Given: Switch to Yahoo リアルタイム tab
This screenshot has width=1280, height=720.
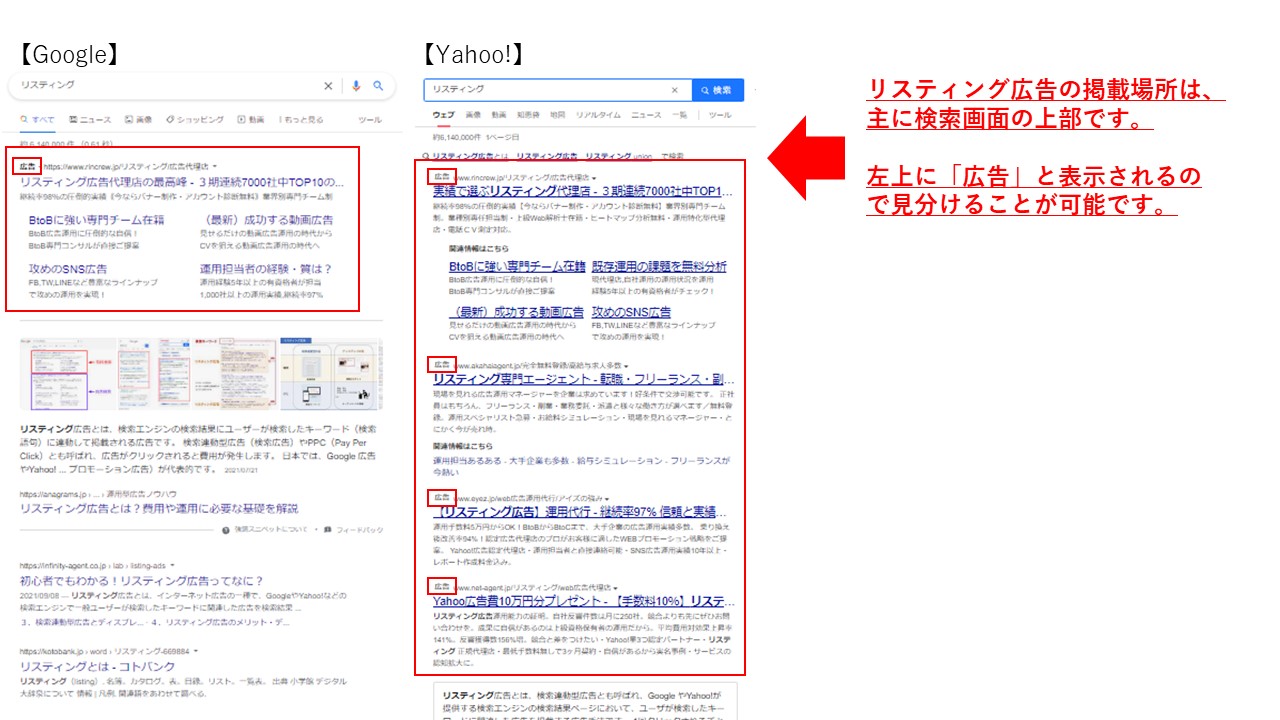Looking at the screenshot, I should [599, 115].
